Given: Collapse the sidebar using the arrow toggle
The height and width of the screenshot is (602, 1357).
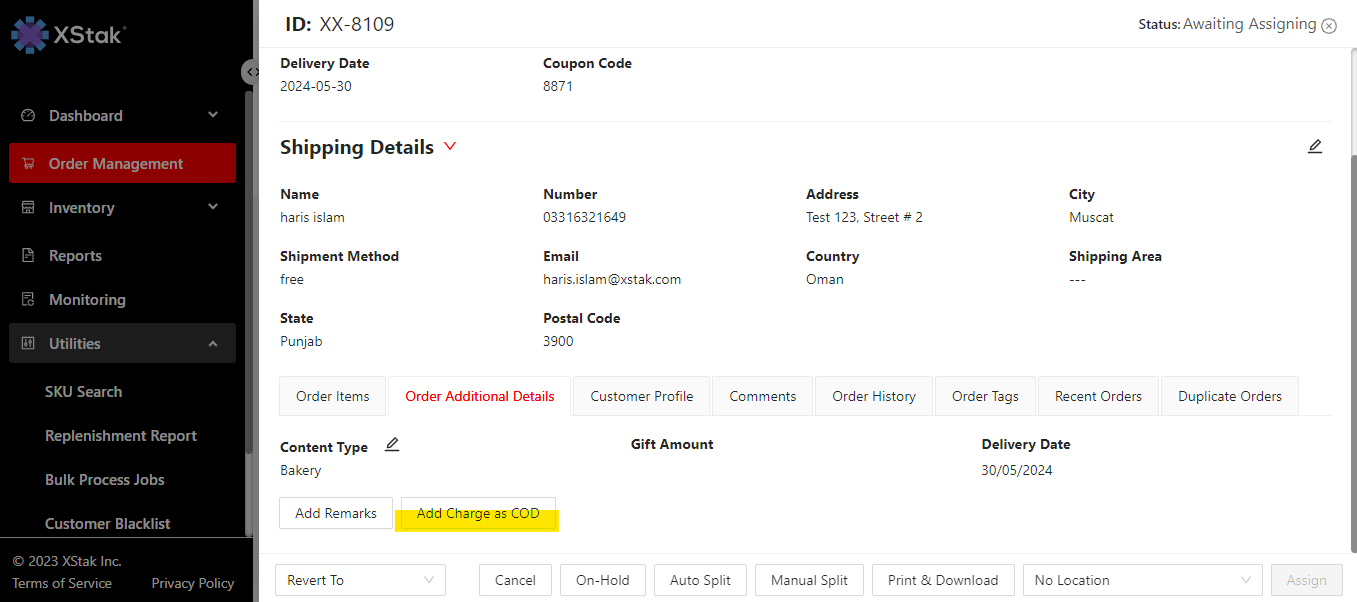Looking at the screenshot, I should coord(251,72).
